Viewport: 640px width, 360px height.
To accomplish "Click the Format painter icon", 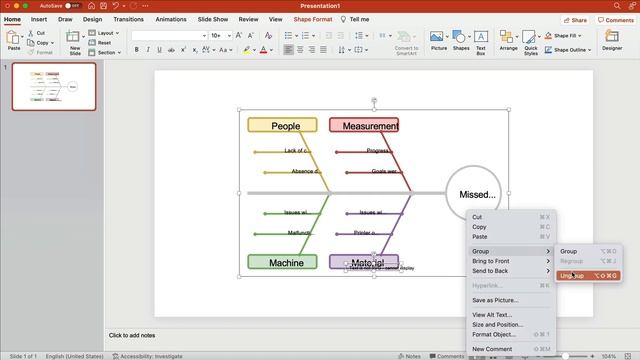I will click(x=31, y=52).
